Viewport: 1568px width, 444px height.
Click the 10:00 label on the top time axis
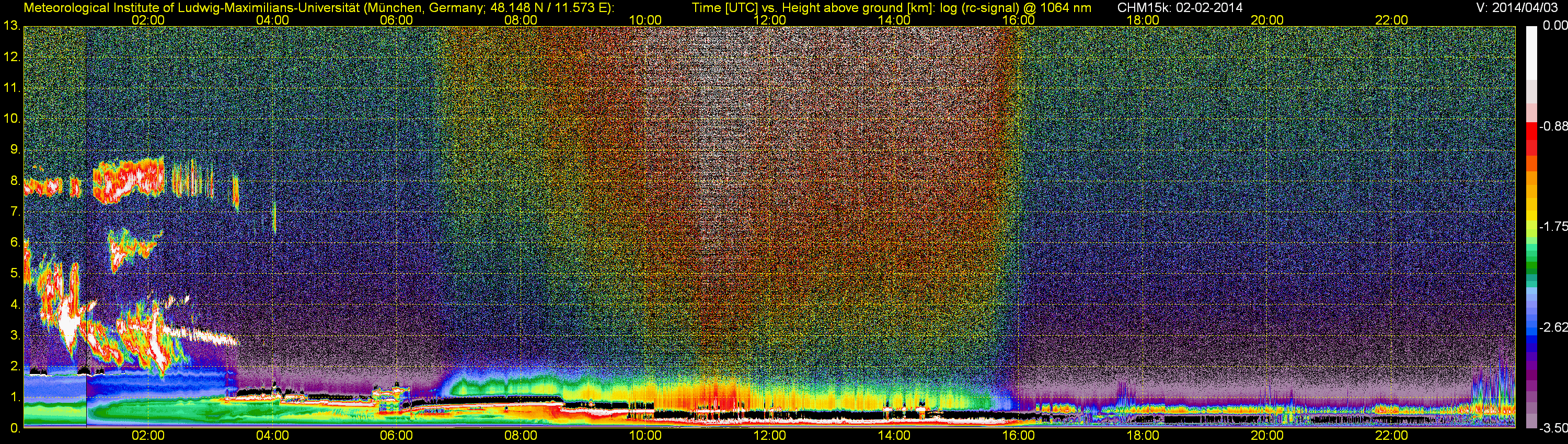[645, 20]
